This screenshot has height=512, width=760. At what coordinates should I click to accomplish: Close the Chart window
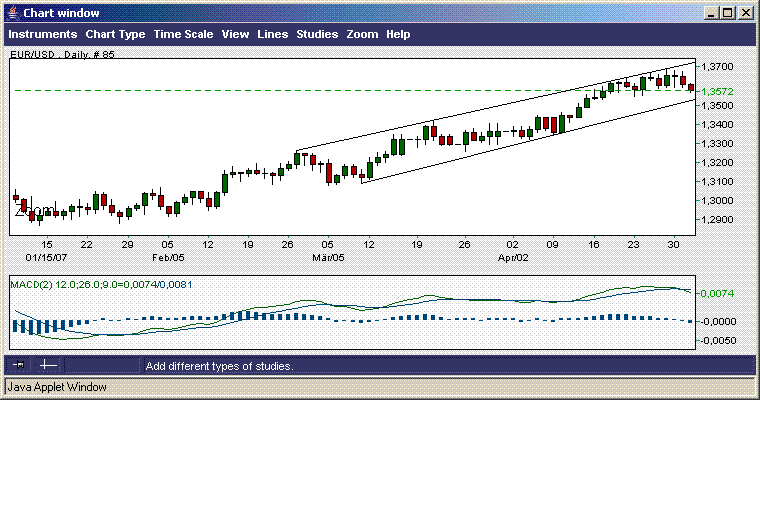pyautogui.click(x=746, y=13)
